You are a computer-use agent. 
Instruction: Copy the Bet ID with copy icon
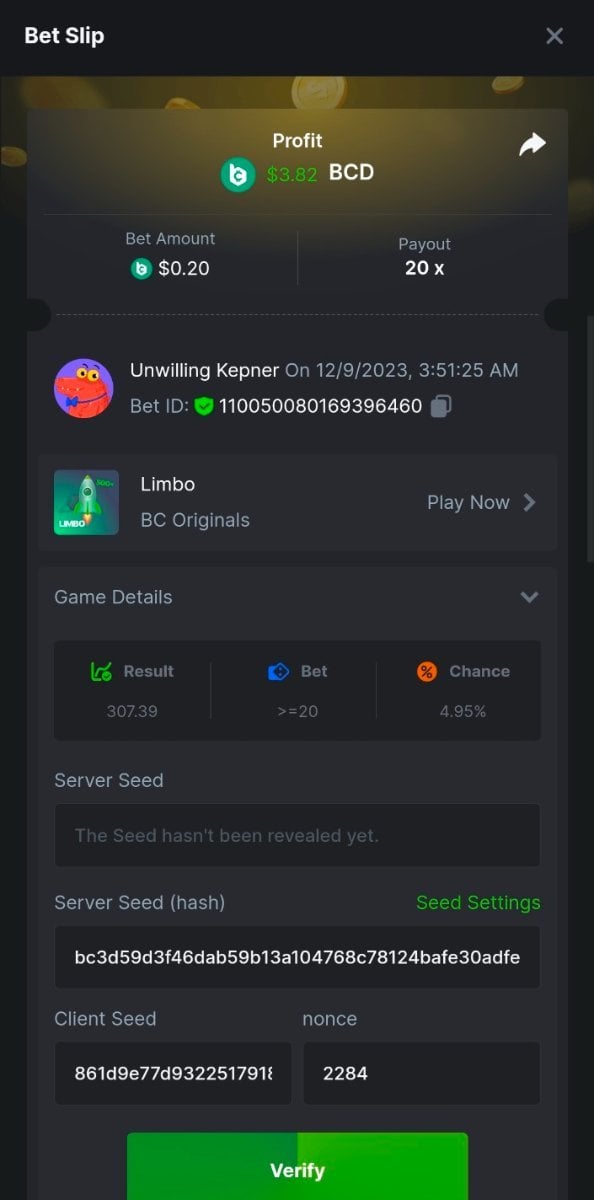tap(440, 406)
